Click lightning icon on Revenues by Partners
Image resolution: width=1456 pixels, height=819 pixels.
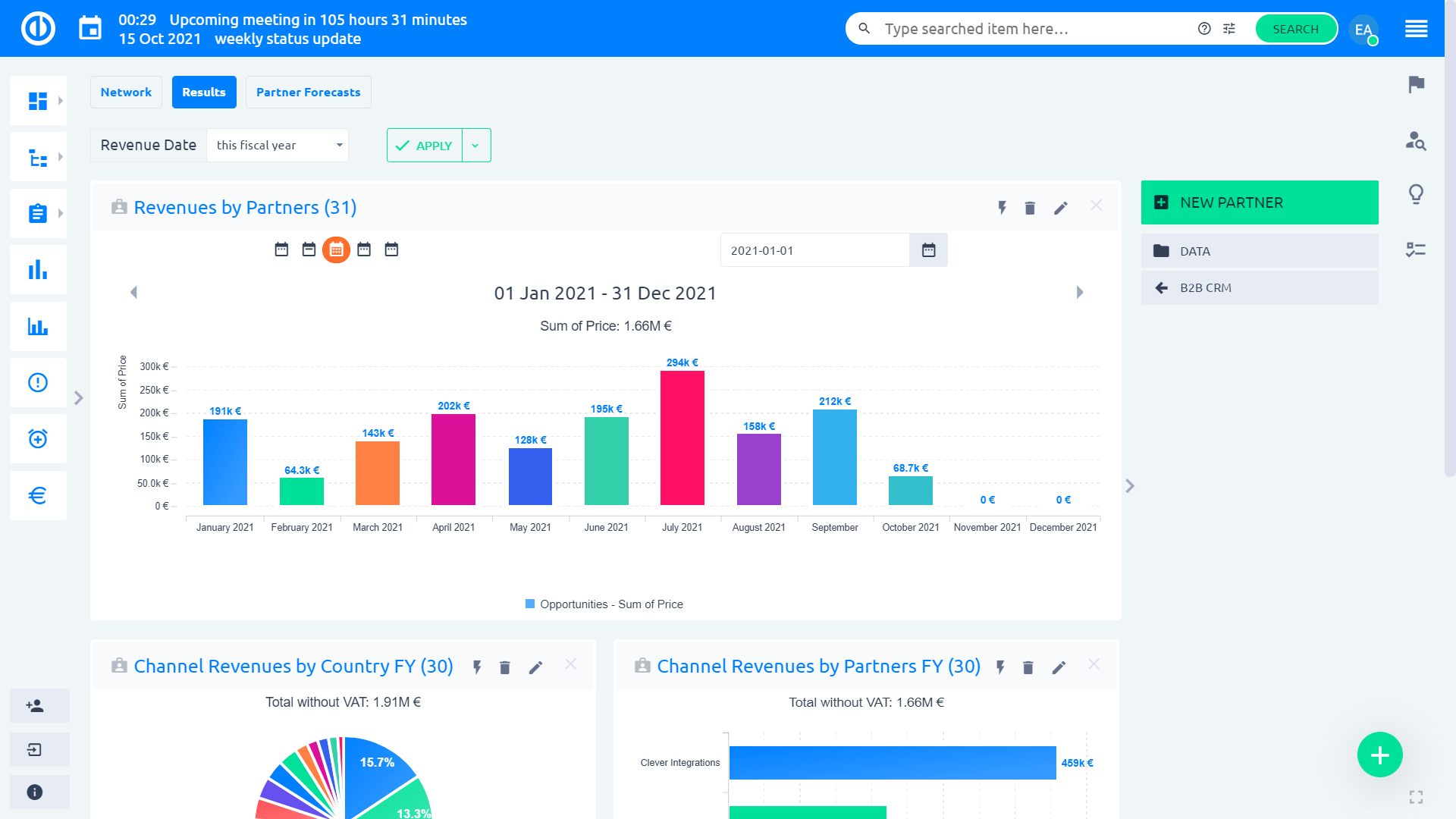pos(1003,208)
